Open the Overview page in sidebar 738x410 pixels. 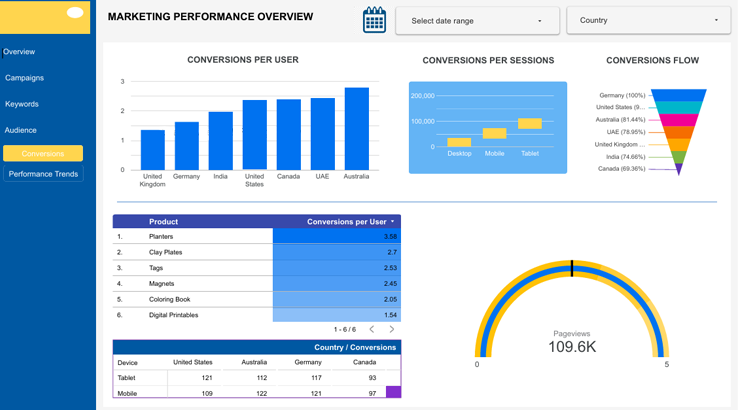point(19,52)
